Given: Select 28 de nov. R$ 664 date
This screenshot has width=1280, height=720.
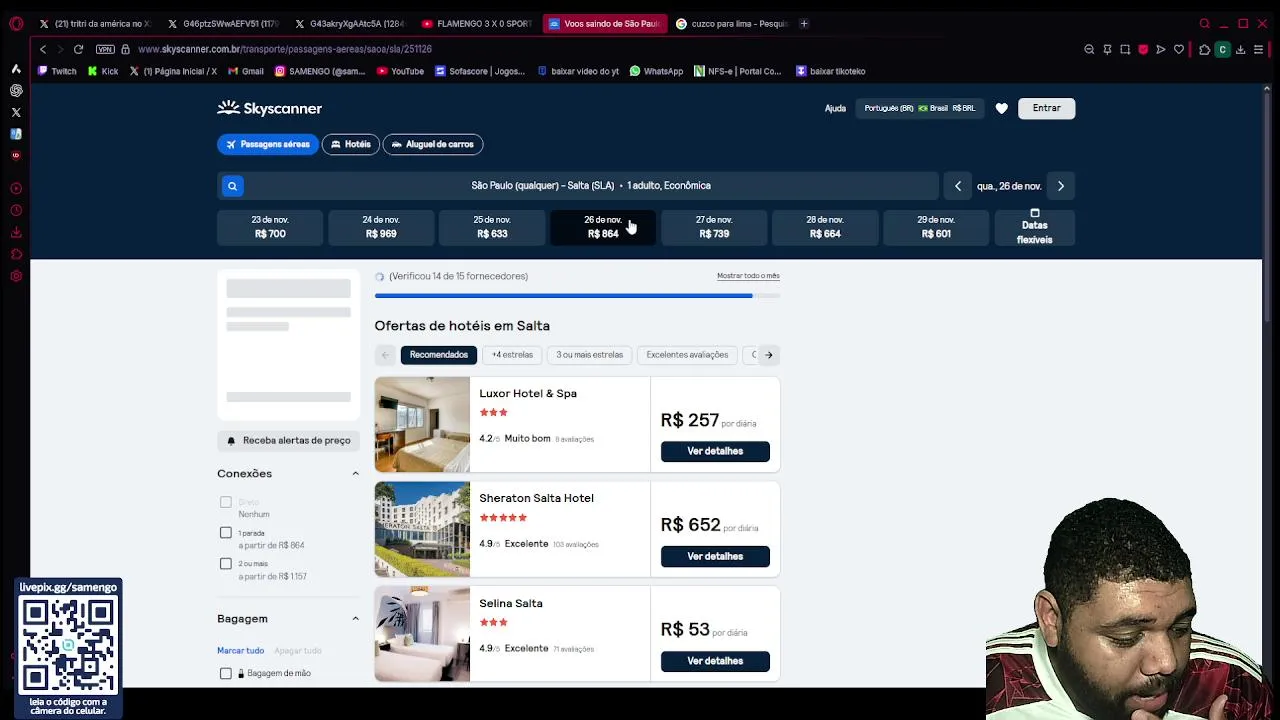Looking at the screenshot, I should pos(825,227).
